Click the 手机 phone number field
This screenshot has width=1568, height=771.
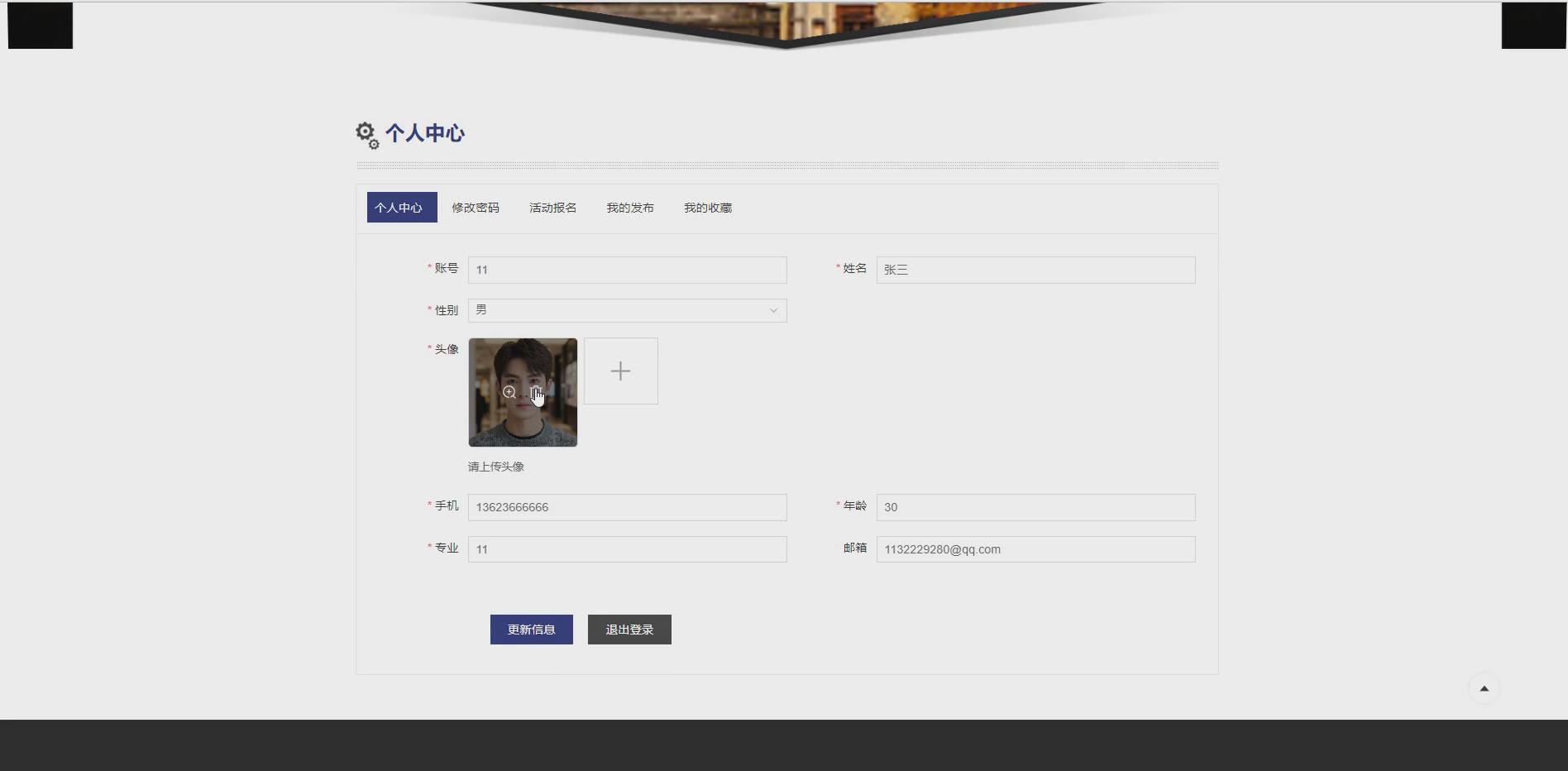coord(627,507)
